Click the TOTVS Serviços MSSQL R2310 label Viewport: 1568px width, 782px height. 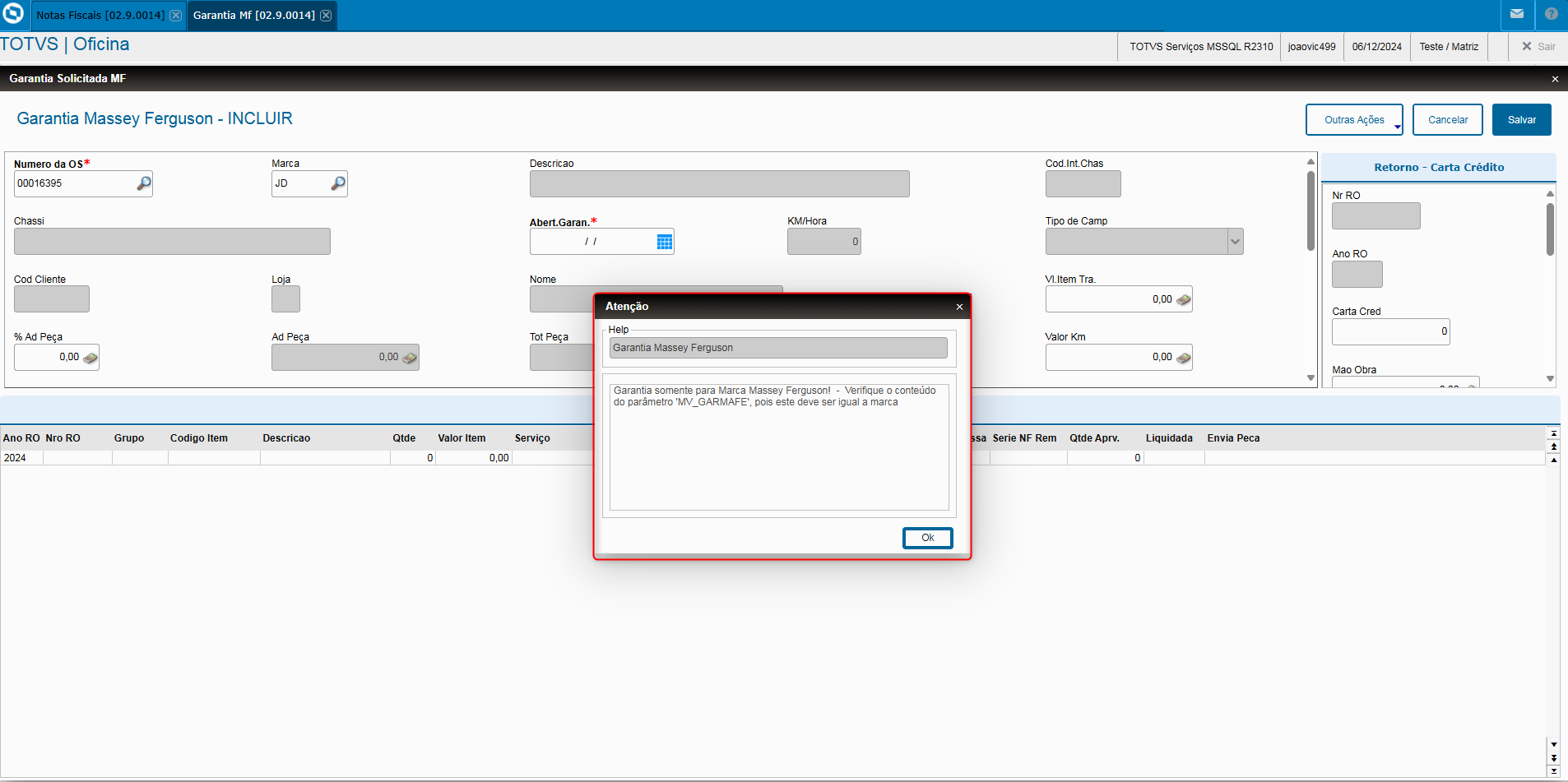(x=1201, y=47)
